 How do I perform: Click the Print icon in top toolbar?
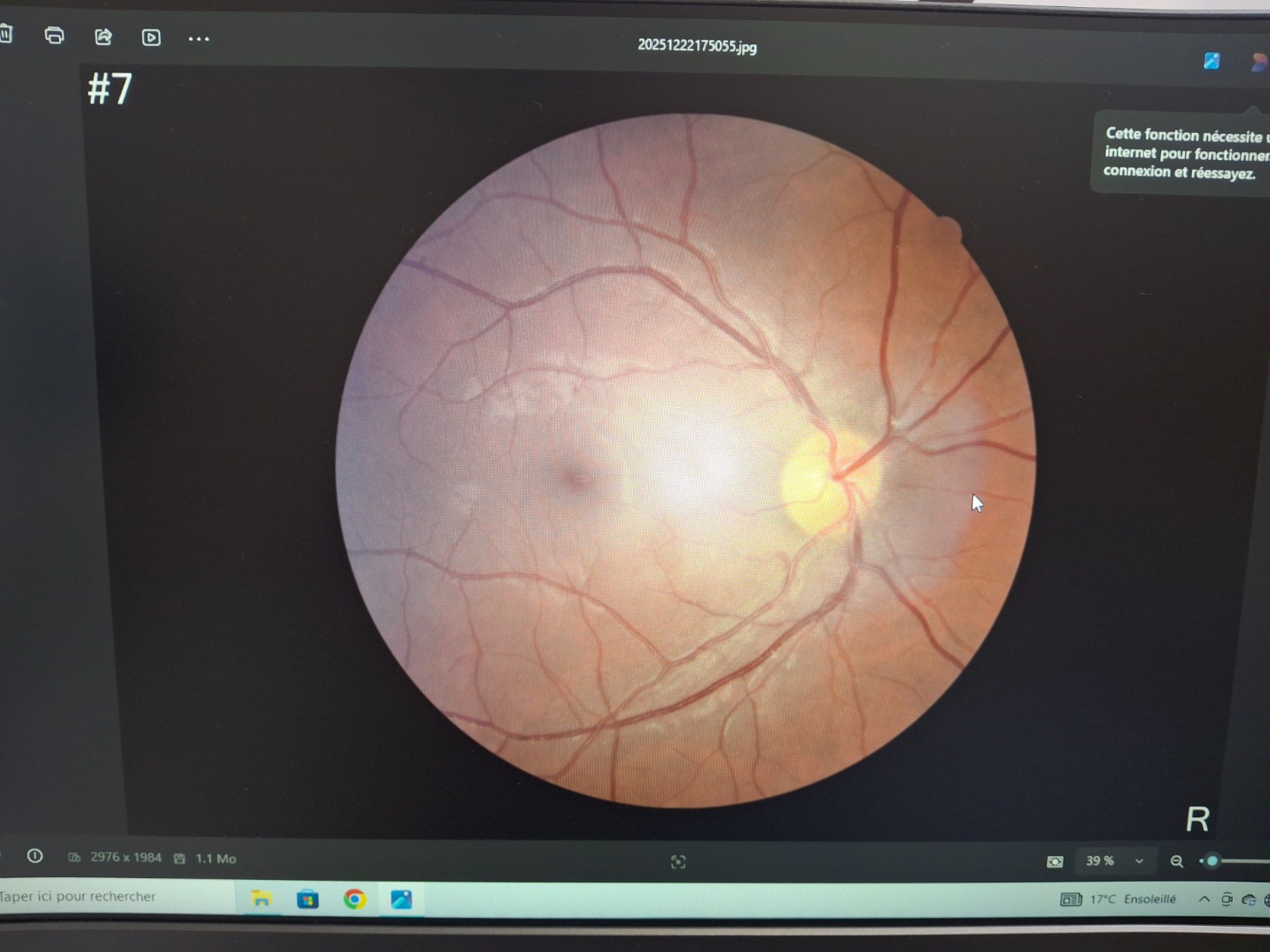tap(54, 36)
